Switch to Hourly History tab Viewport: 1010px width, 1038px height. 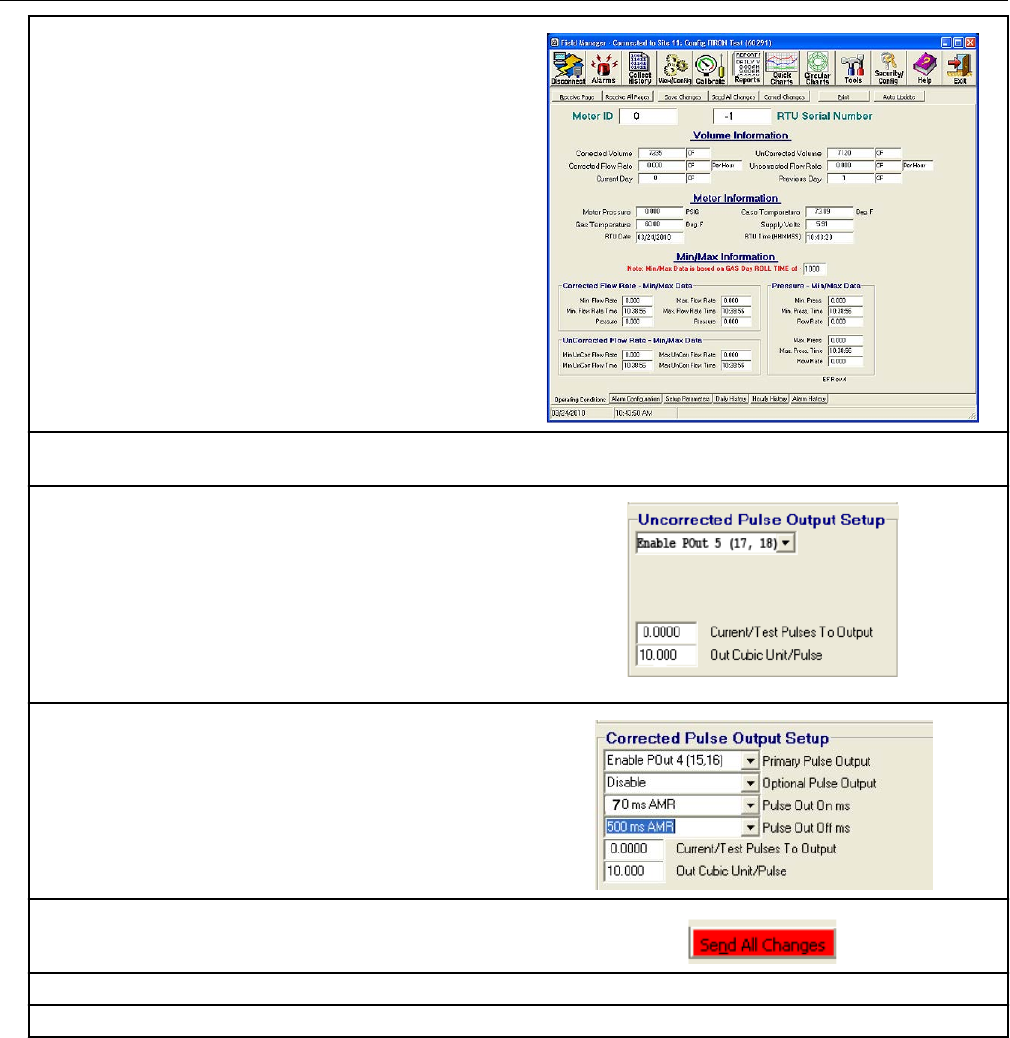point(769,399)
